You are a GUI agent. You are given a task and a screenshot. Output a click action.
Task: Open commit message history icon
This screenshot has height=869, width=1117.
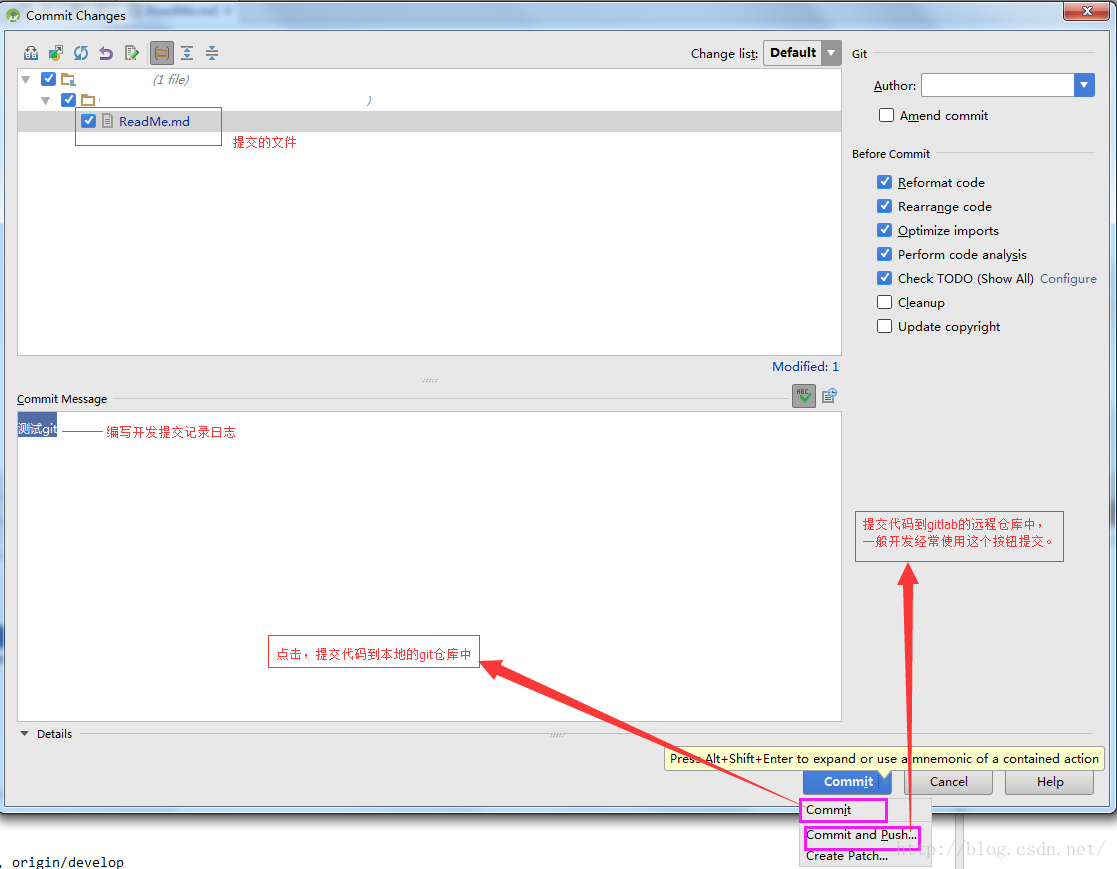pos(829,396)
